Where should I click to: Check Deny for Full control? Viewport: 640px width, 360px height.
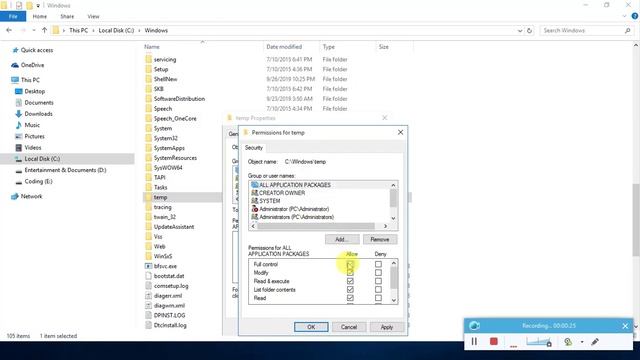378,264
